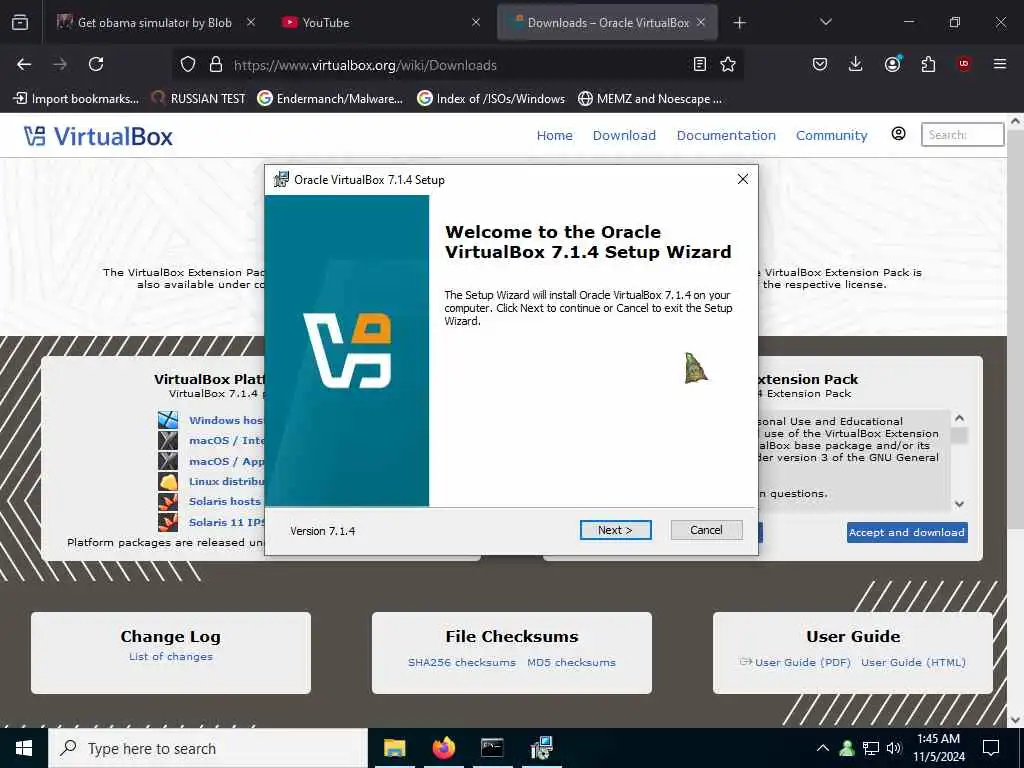Show hidden system tray icons
This screenshot has height=768, width=1024.
[x=823, y=748]
